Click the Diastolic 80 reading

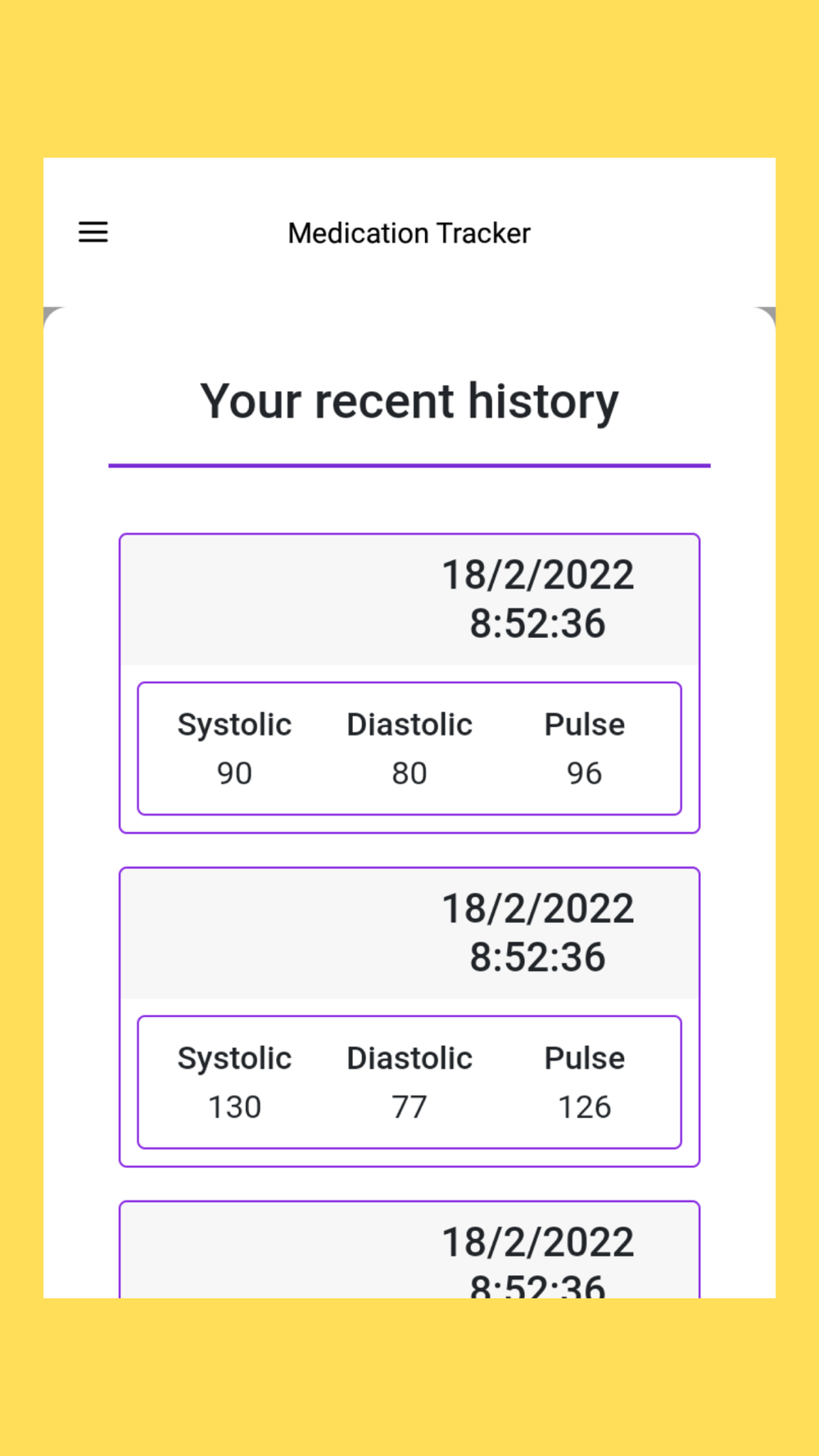409,773
